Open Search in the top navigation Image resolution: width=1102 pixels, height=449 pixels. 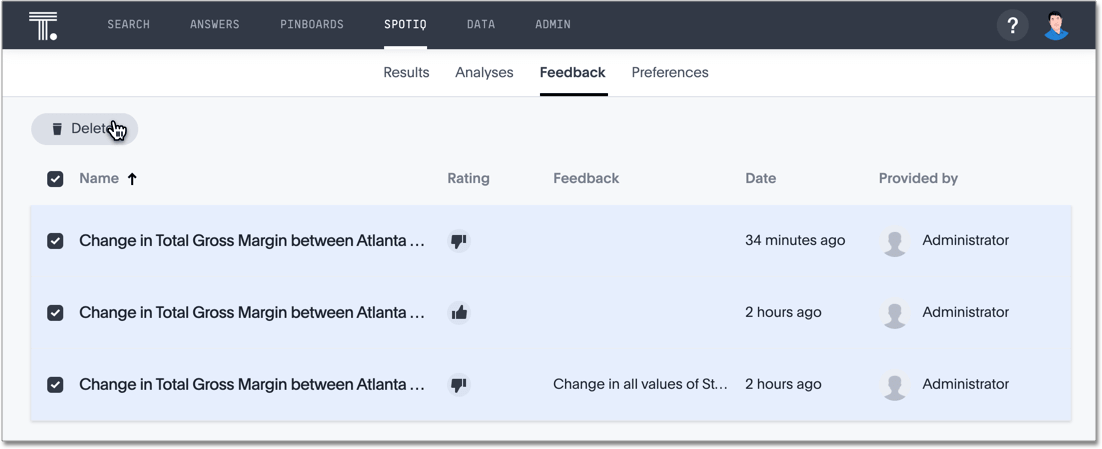(129, 25)
